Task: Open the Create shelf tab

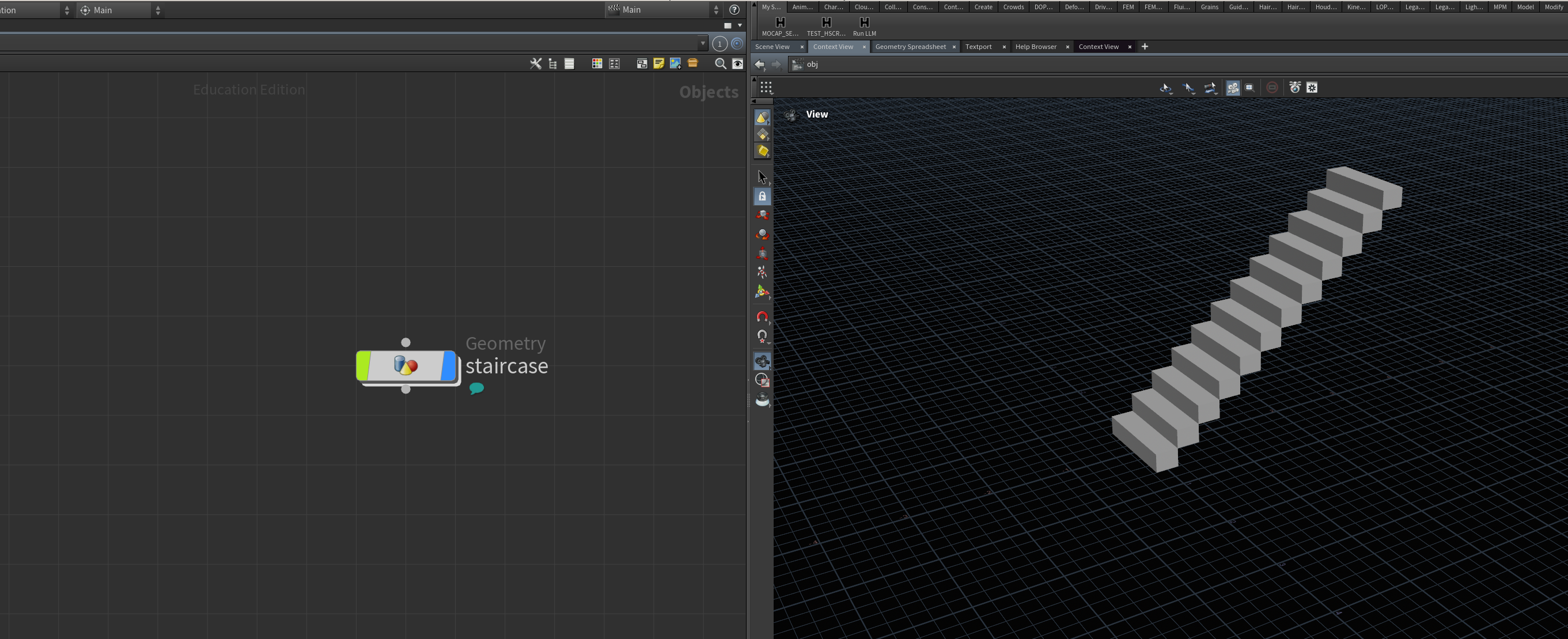Action: pyautogui.click(x=983, y=7)
